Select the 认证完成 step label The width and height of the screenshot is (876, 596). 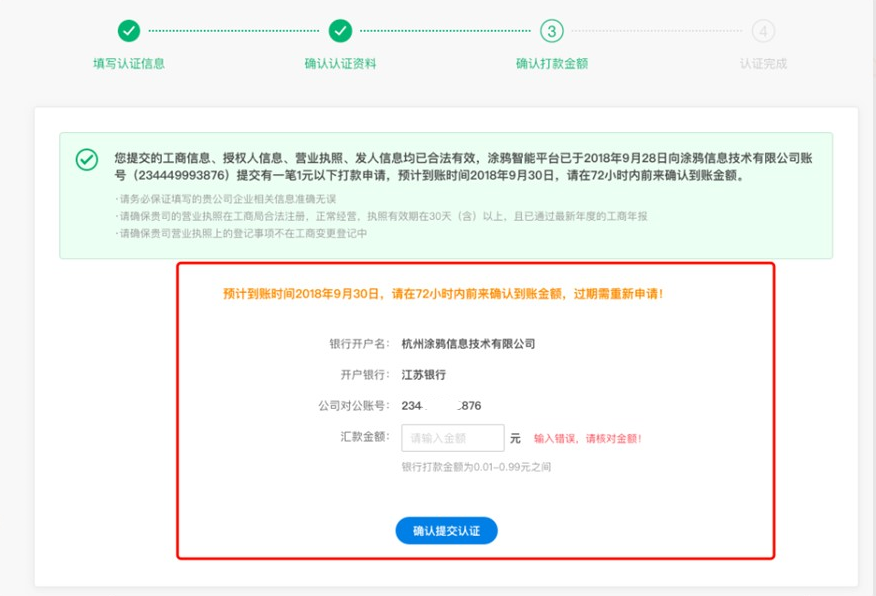click(x=763, y=64)
